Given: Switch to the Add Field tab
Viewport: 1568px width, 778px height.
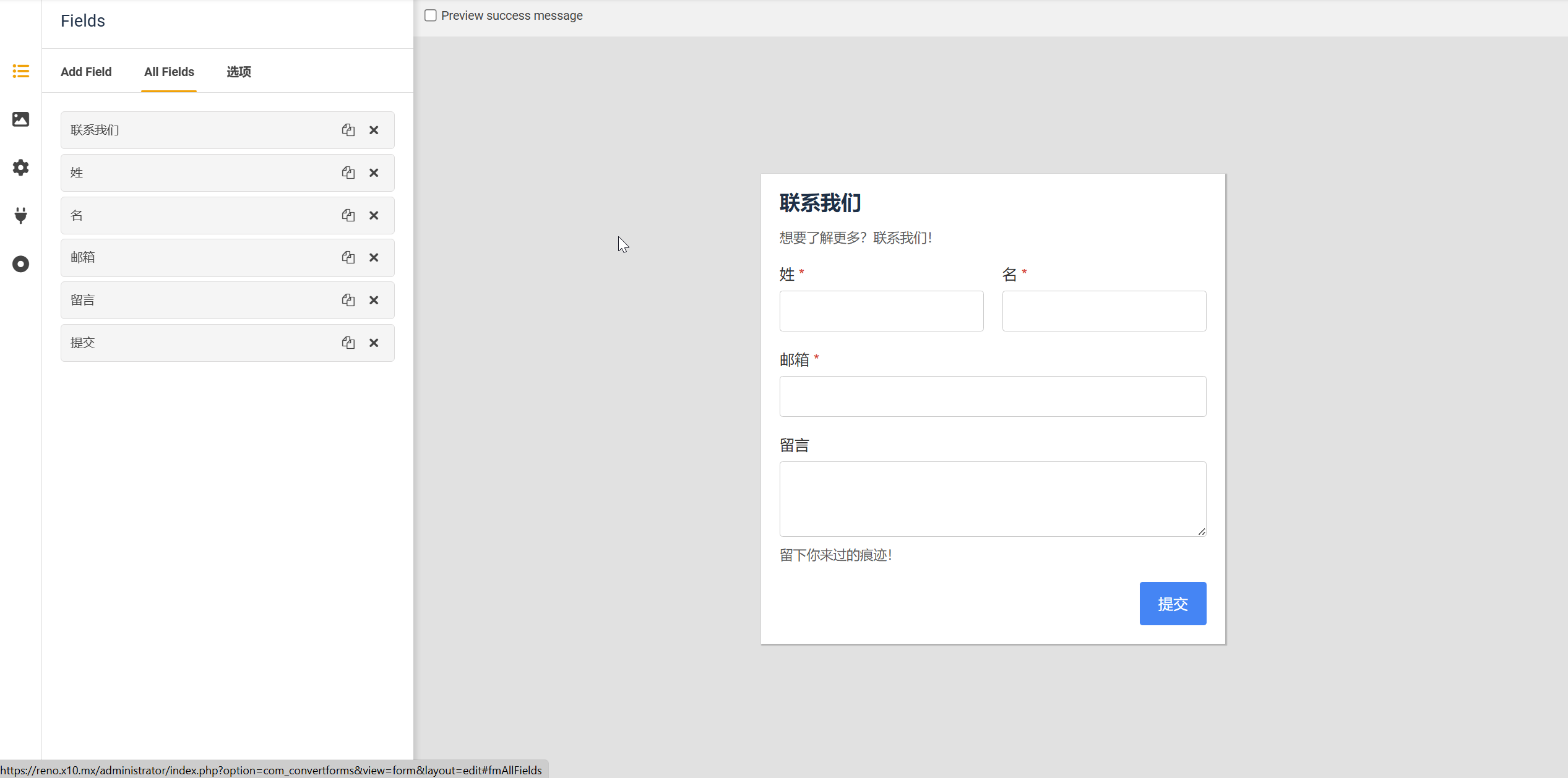Looking at the screenshot, I should click(86, 72).
